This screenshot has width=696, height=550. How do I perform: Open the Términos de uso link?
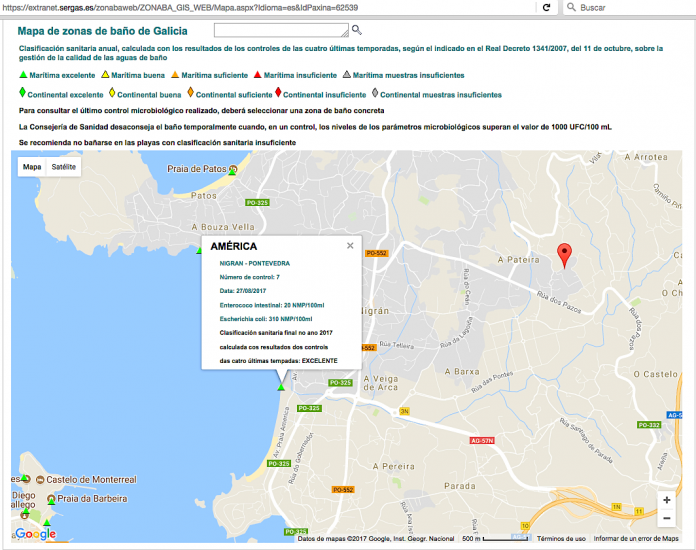pyautogui.click(x=561, y=539)
